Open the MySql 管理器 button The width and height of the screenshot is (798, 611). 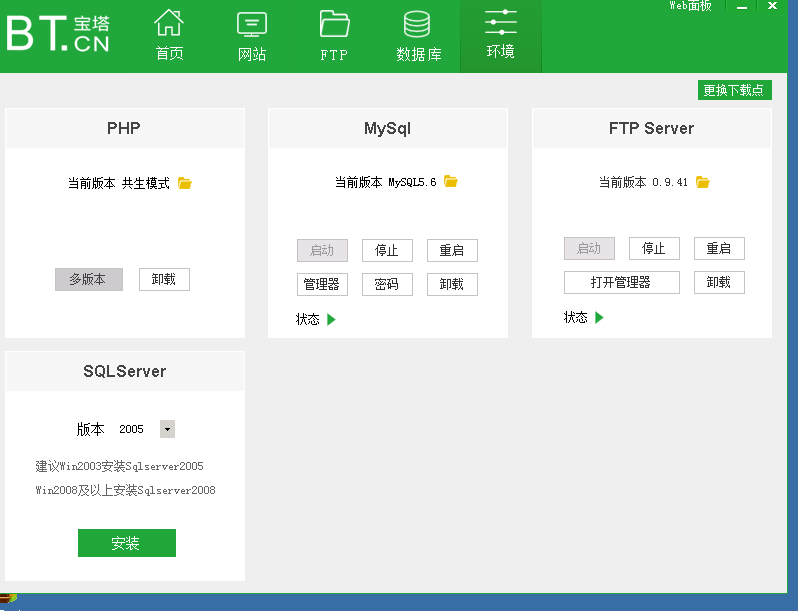[x=322, y=284]
